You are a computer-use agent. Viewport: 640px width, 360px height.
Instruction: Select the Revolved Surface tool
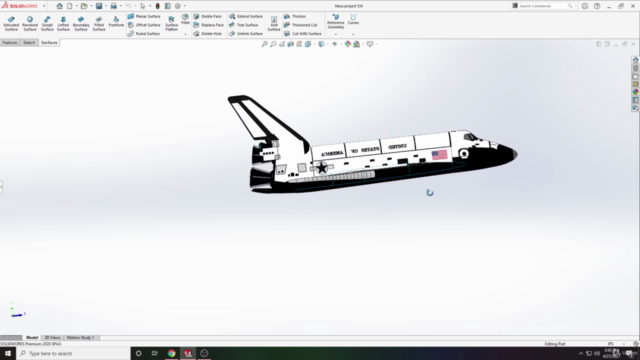click(x=30, y=24)
